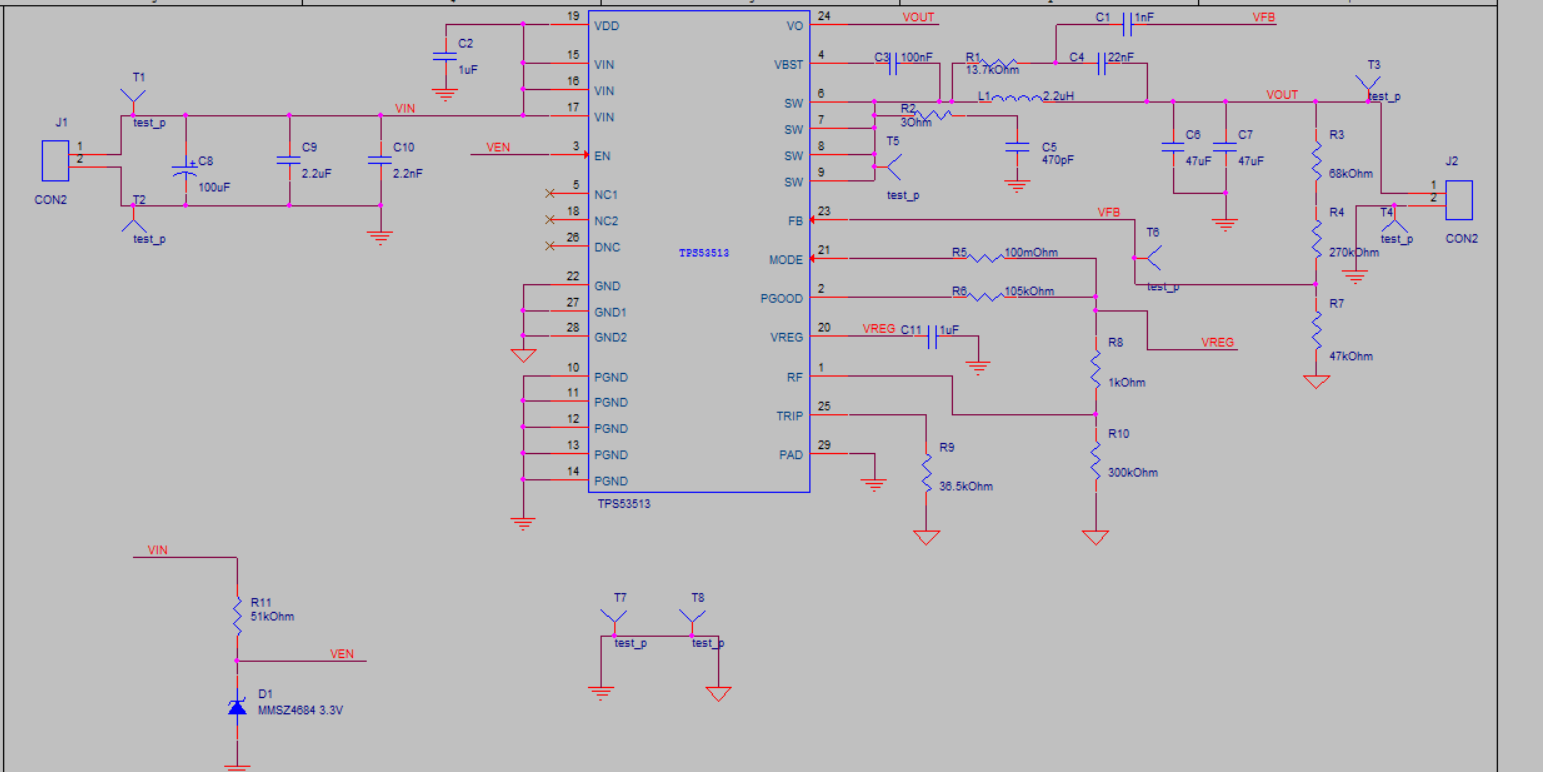Click the C5 capacitor symbol

[x=1017, y=148]
